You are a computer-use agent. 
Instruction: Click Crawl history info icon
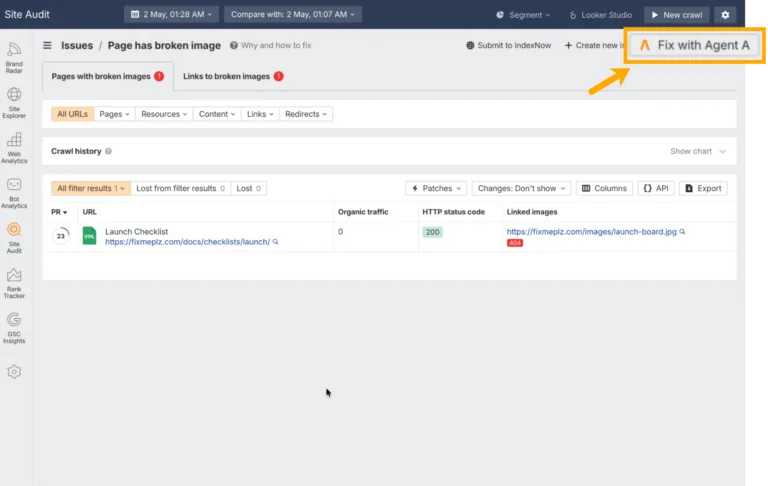click(x=108, y=151)
